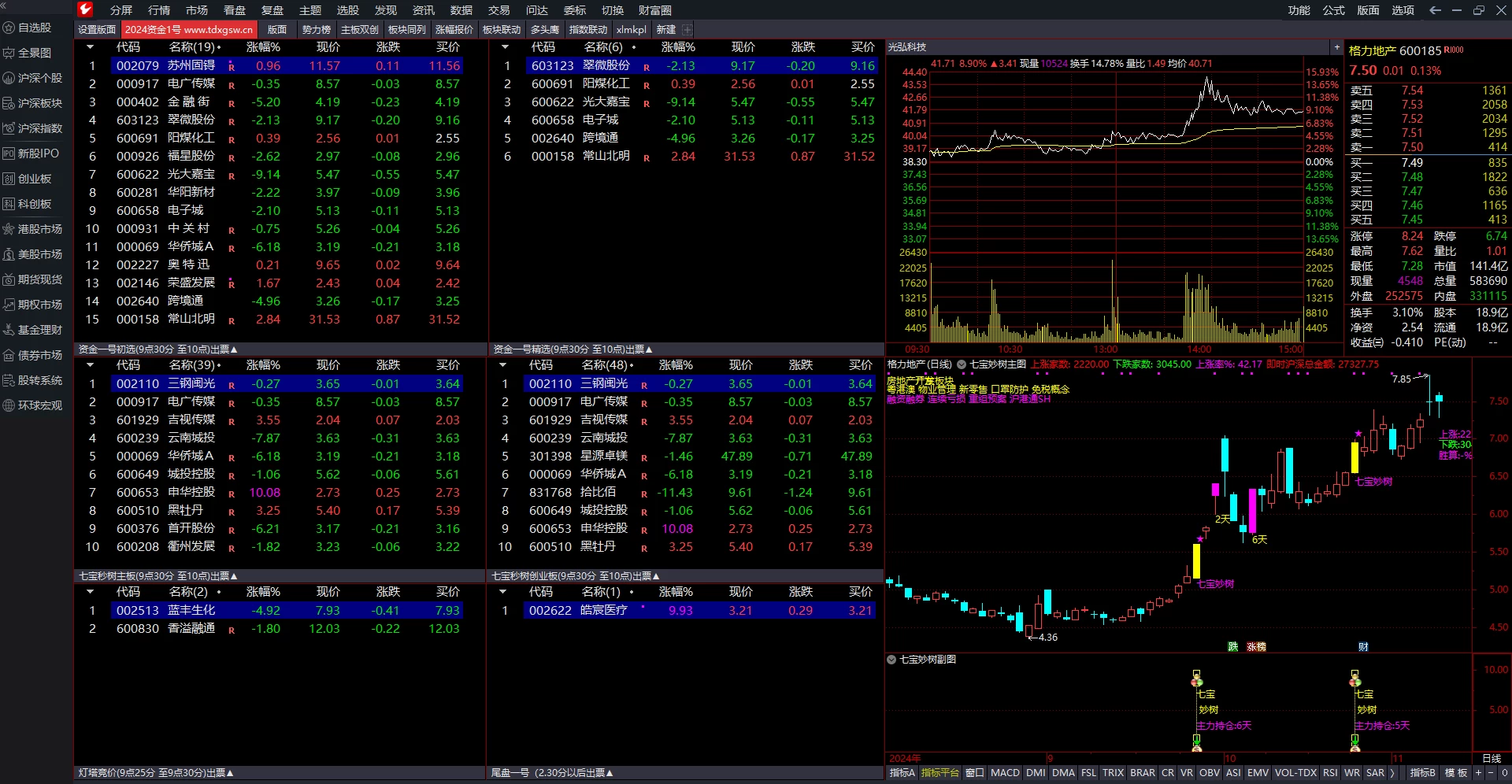Click the 日线 period label
Image resolution: width=1512 pixels, height=784 pixels.
pos(1492,759)
